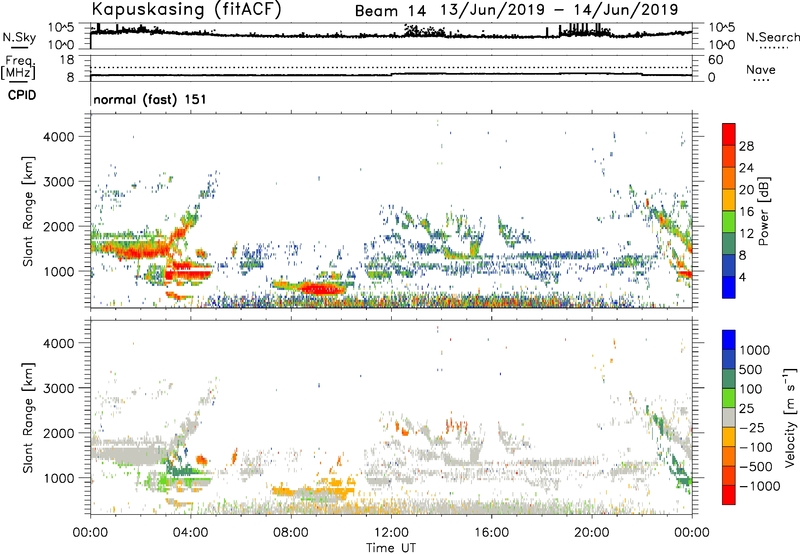The image size is (800, 554).
Task: Click the 'Freq. [MHz]' axis label
Action: (18, 68)
